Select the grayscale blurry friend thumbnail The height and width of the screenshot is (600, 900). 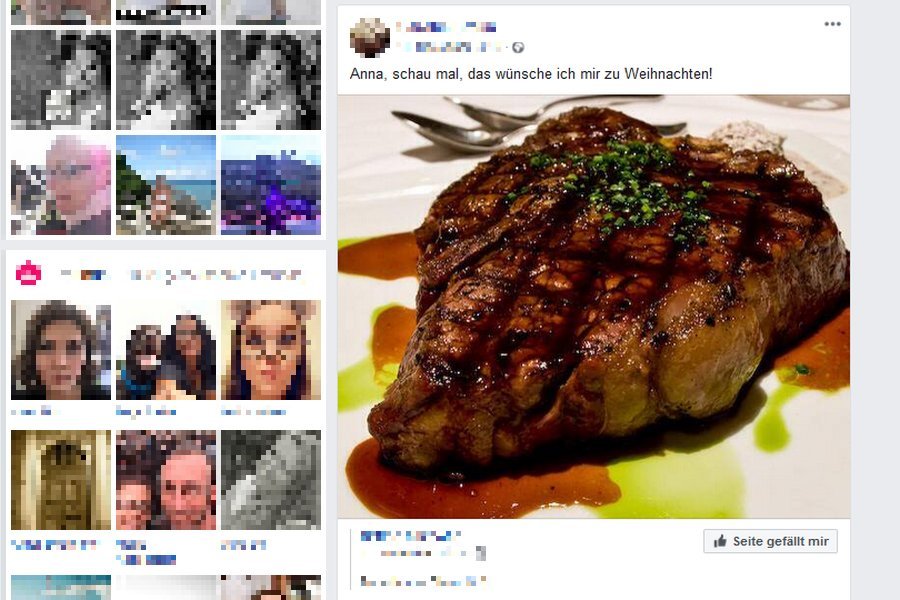(x=271, y=480)
